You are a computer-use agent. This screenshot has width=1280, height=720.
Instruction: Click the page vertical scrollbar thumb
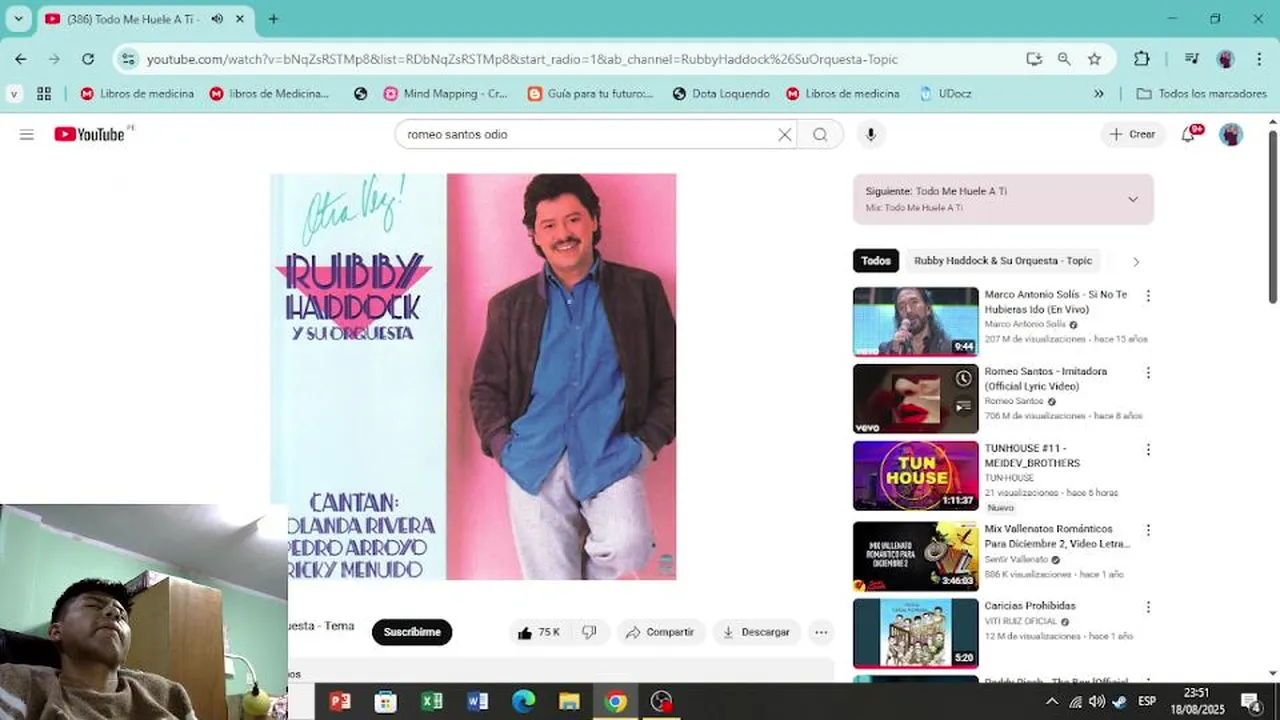click(1273, 215)
